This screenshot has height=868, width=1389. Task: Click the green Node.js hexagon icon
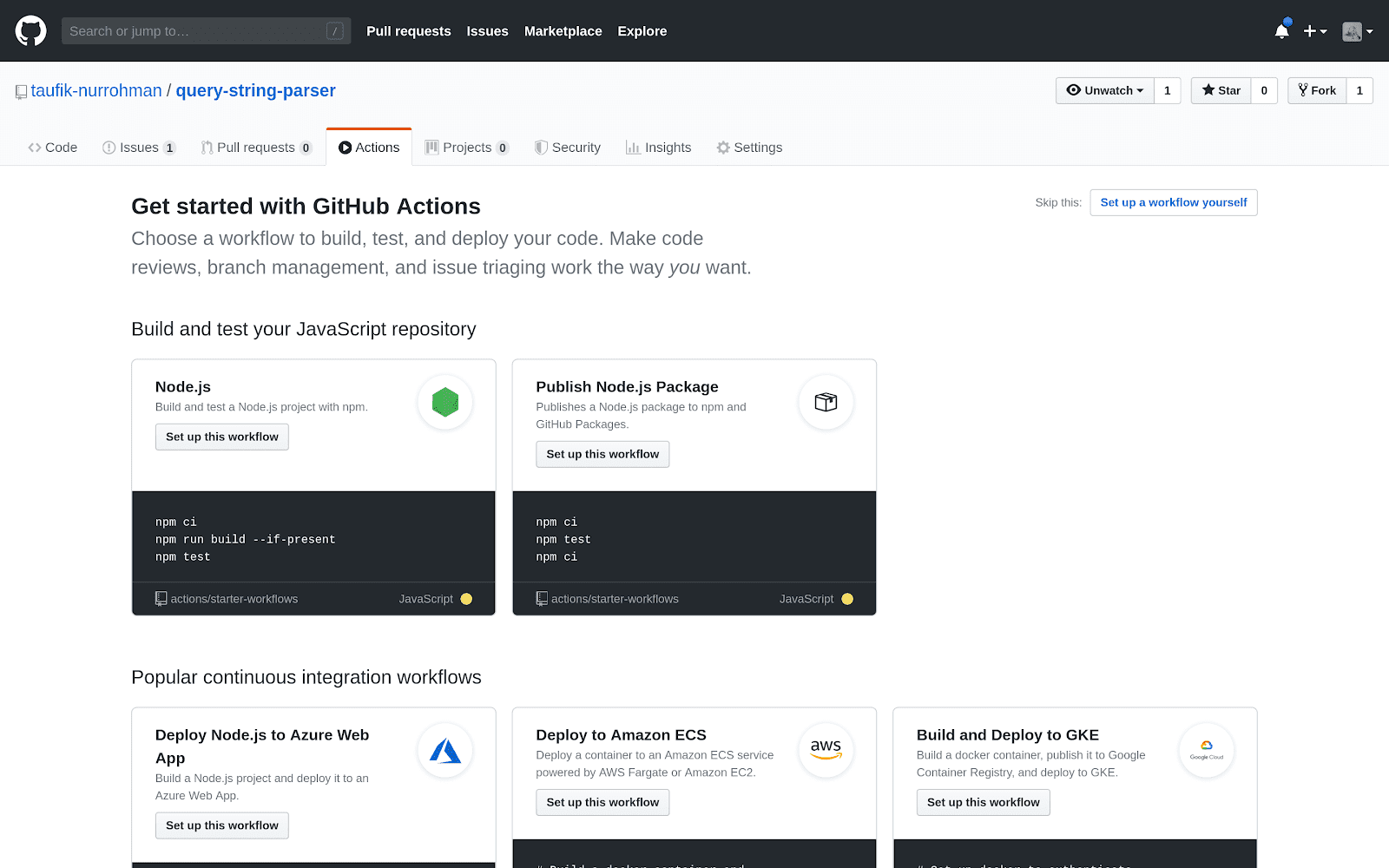click(445, 402)
